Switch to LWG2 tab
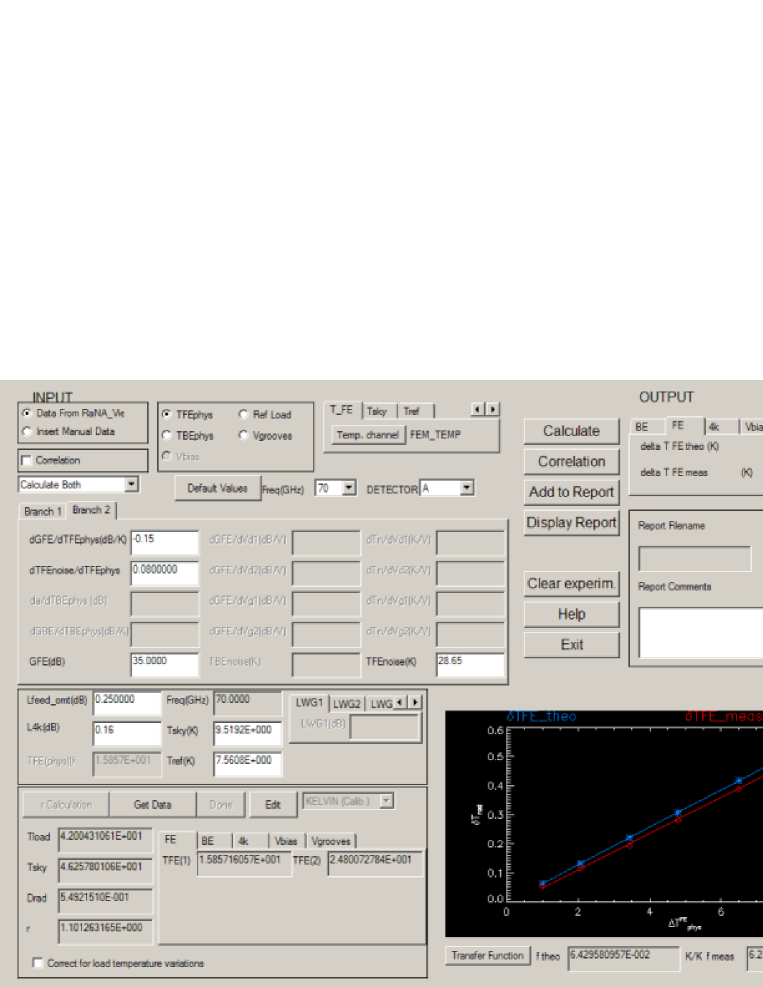The width and height of the screenshot is (763, 987). click(x=346, y=704)
